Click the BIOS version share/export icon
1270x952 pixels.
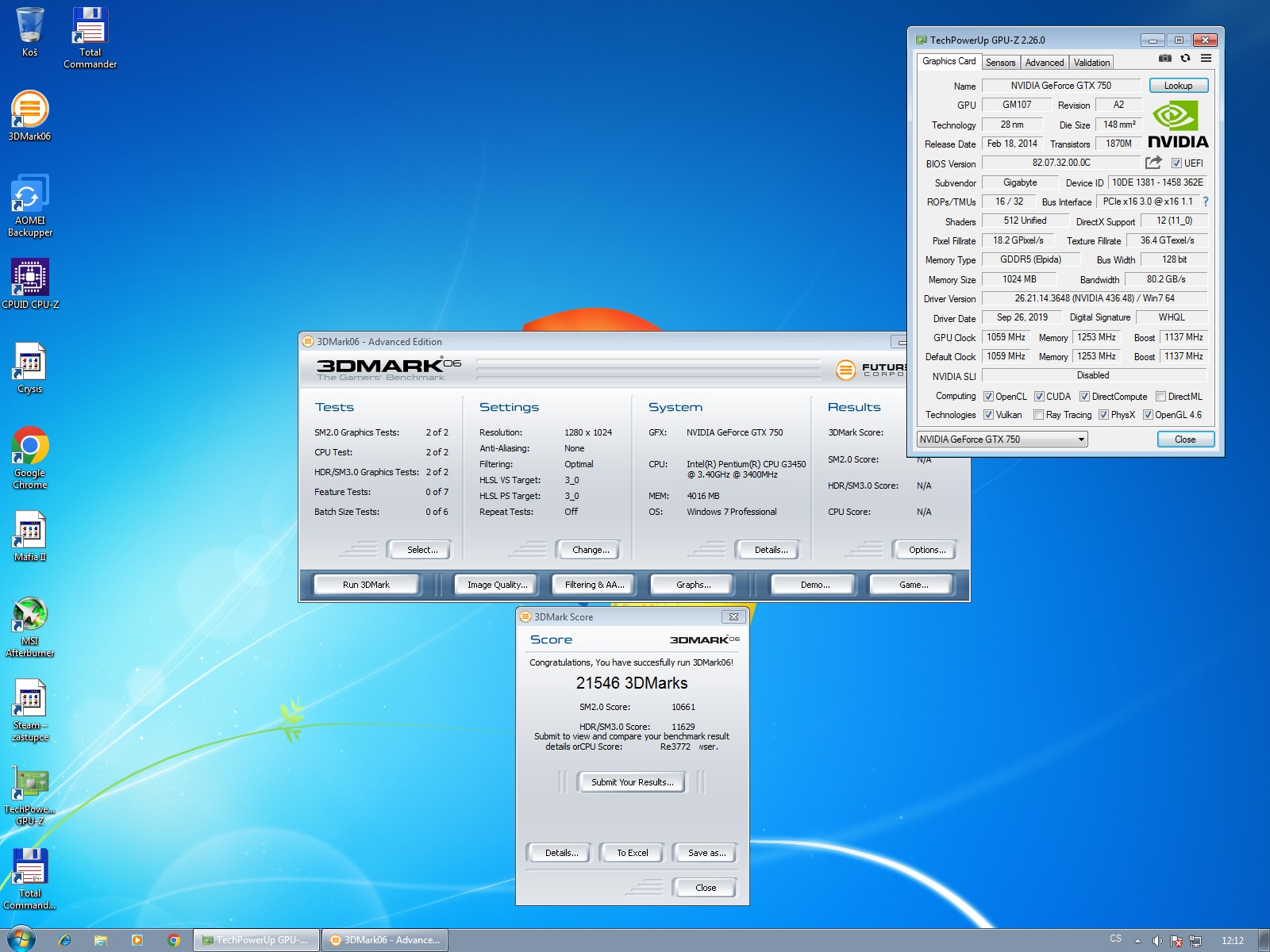pos(1153,163)
